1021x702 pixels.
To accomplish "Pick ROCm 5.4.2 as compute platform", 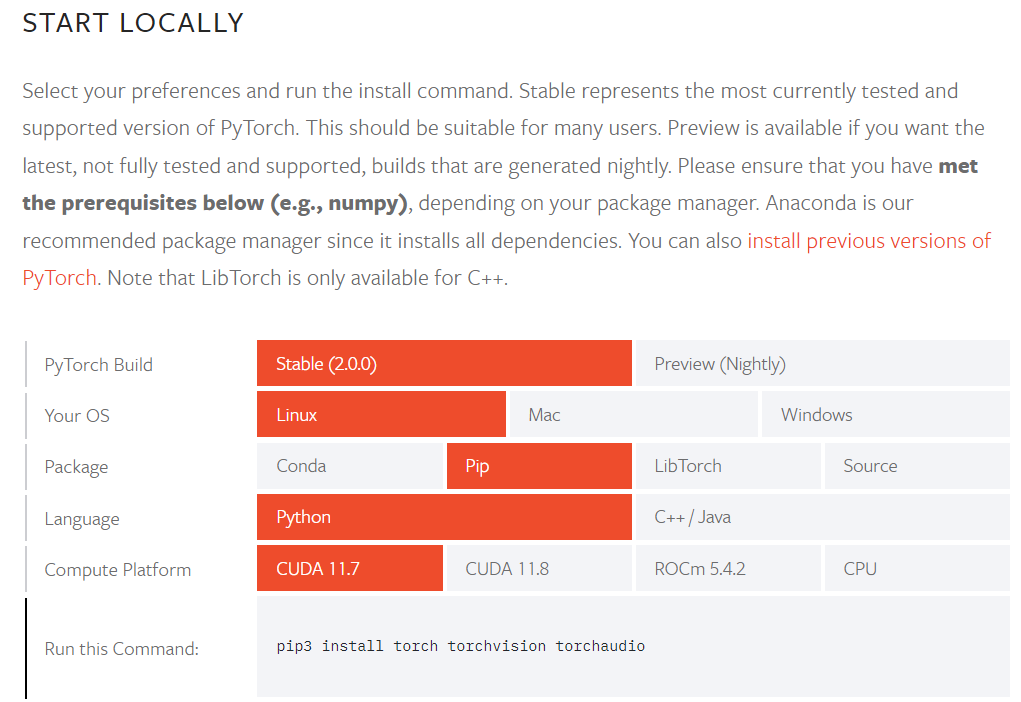I will pos(727,569).
